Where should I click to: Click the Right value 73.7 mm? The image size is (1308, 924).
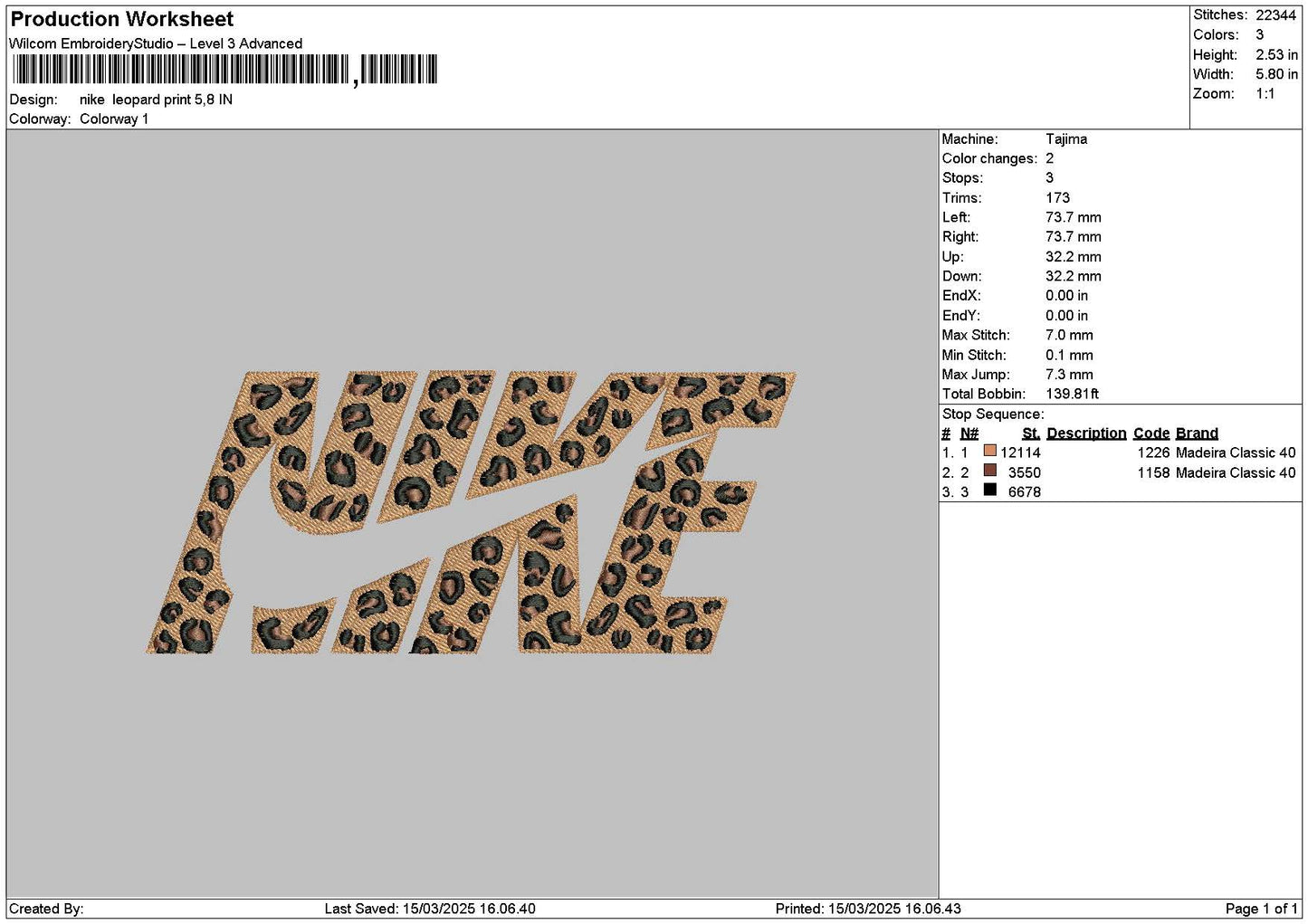point(1074,237)
